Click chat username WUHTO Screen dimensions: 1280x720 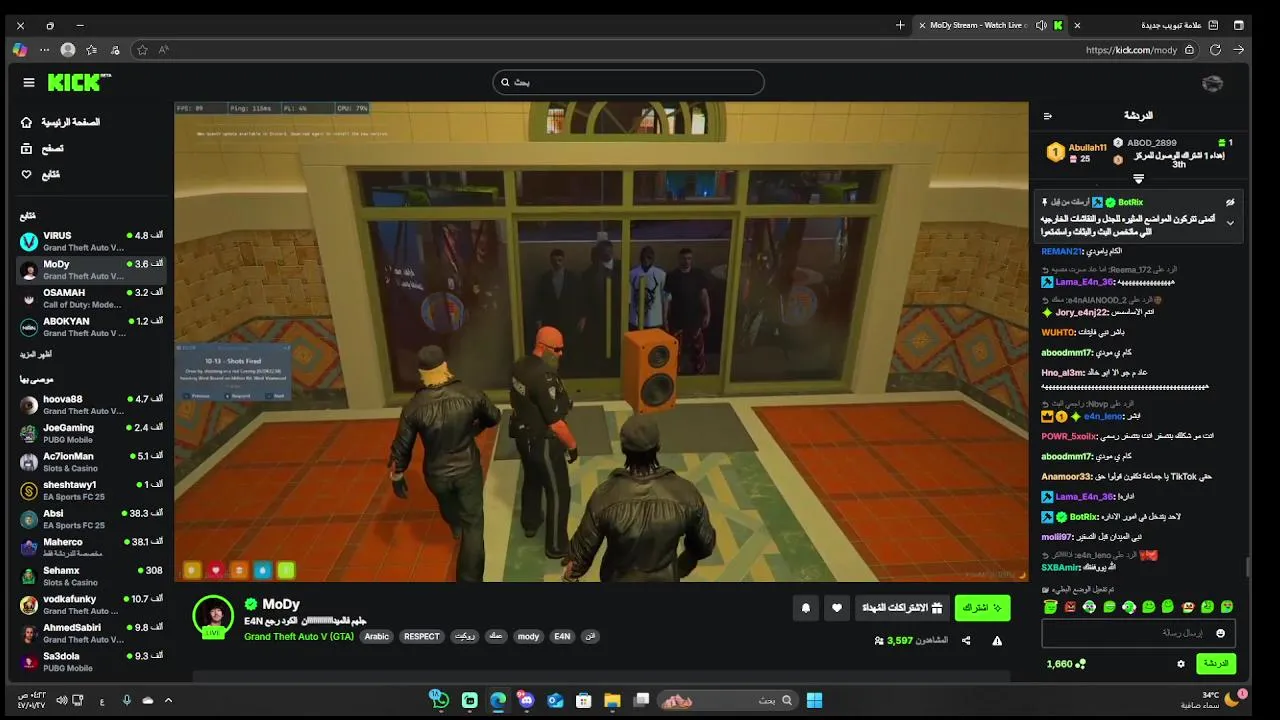point(1058,332)
